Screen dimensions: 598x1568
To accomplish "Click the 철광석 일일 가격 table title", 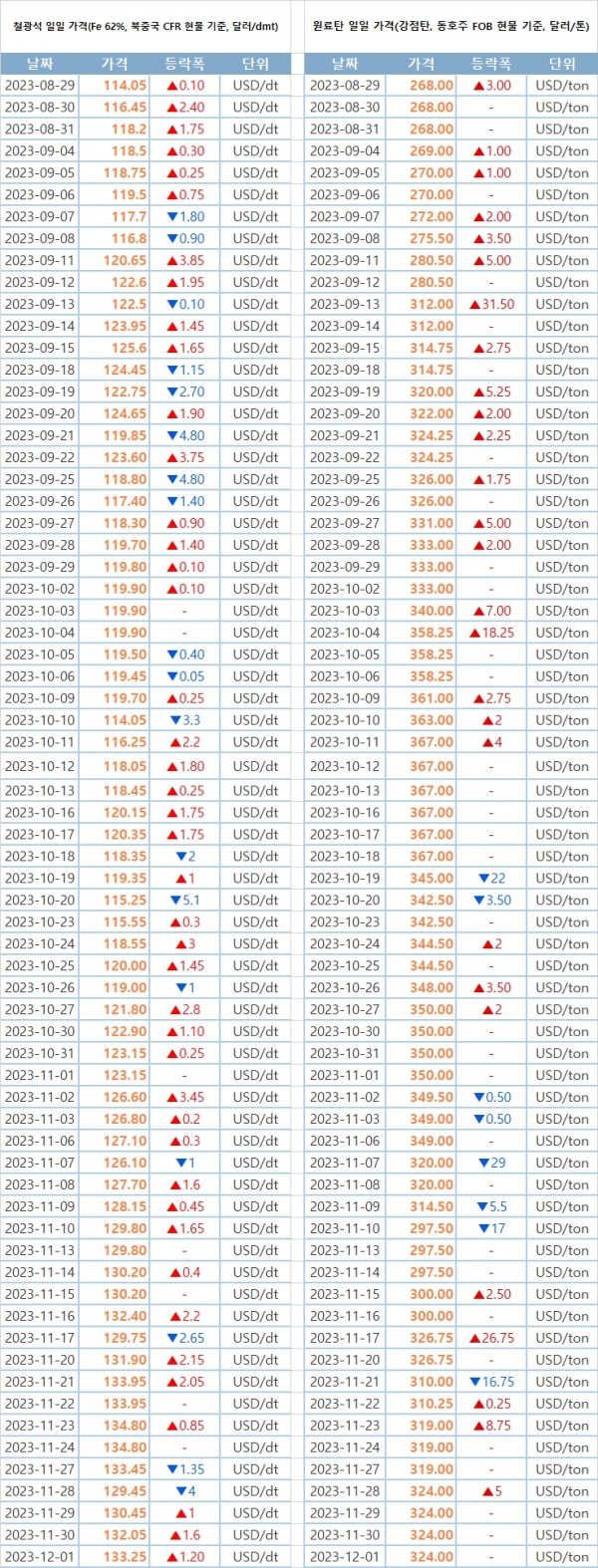I will pos(146,27).
